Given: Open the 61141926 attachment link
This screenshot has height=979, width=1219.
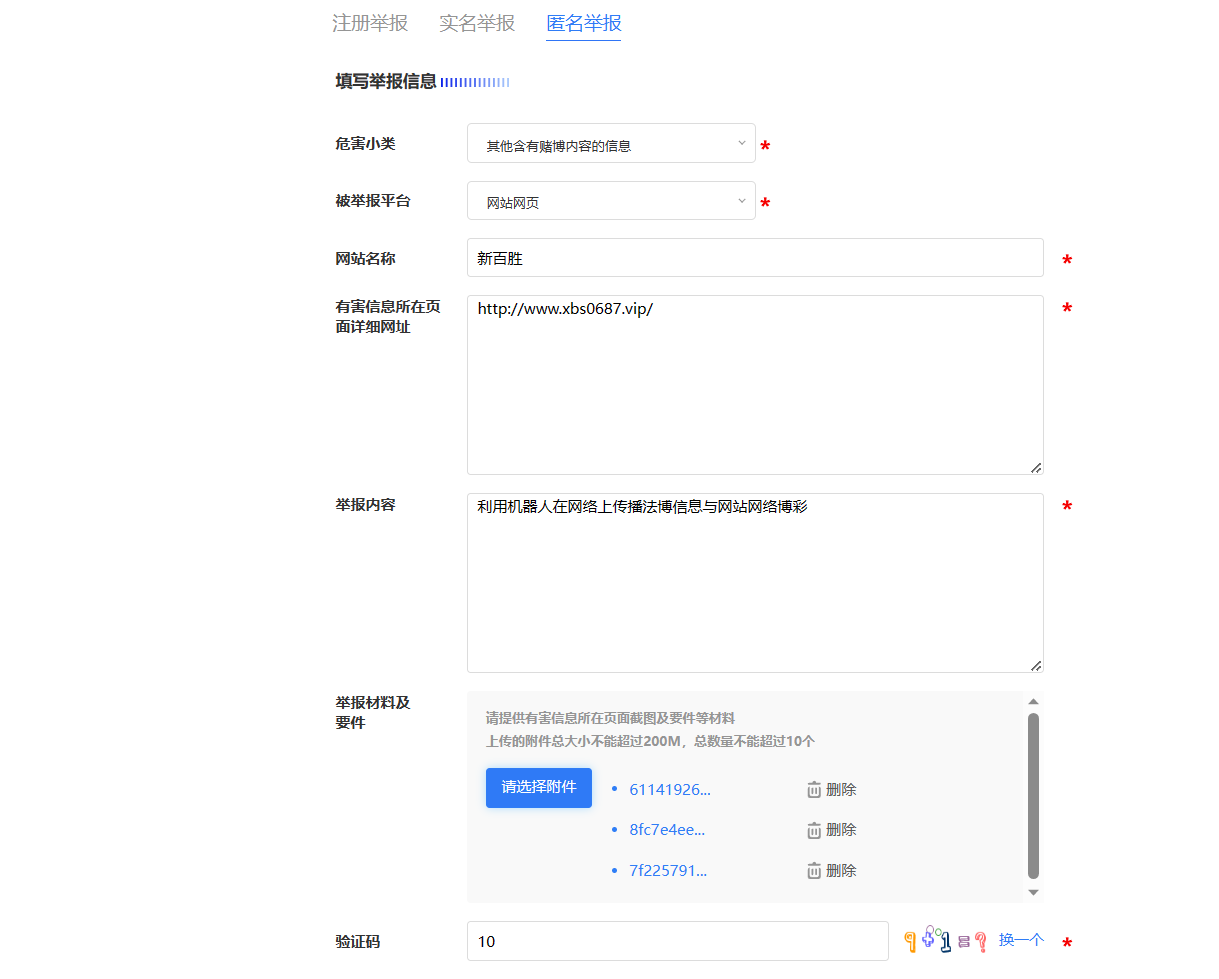Looking at the screenshot, I should (x=668, y=789).
